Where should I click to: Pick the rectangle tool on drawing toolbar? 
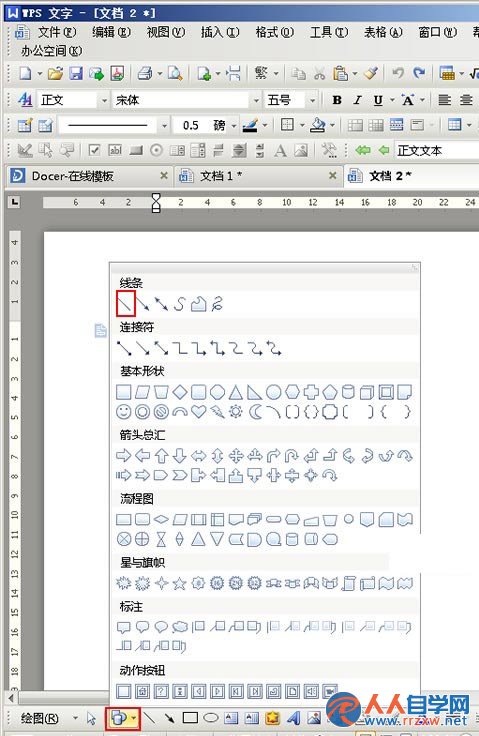190,718
